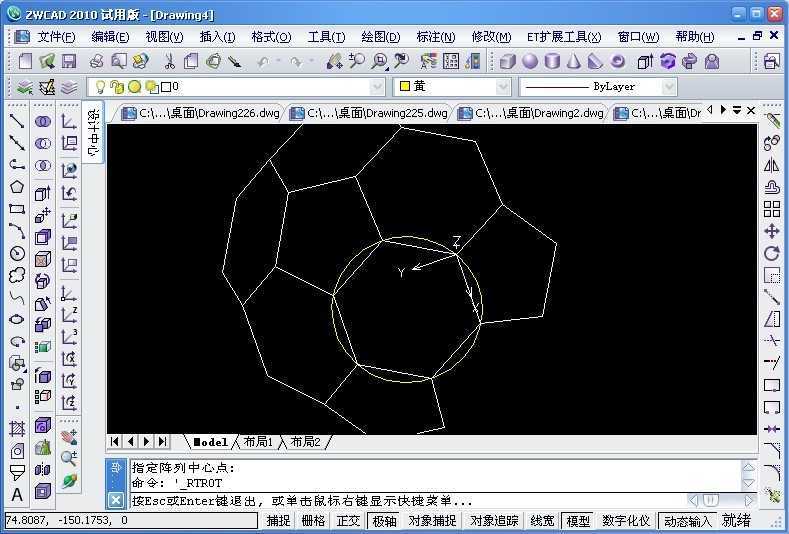Toggle 栅格 grid display
789x534 pixels.
pos(313,520)
